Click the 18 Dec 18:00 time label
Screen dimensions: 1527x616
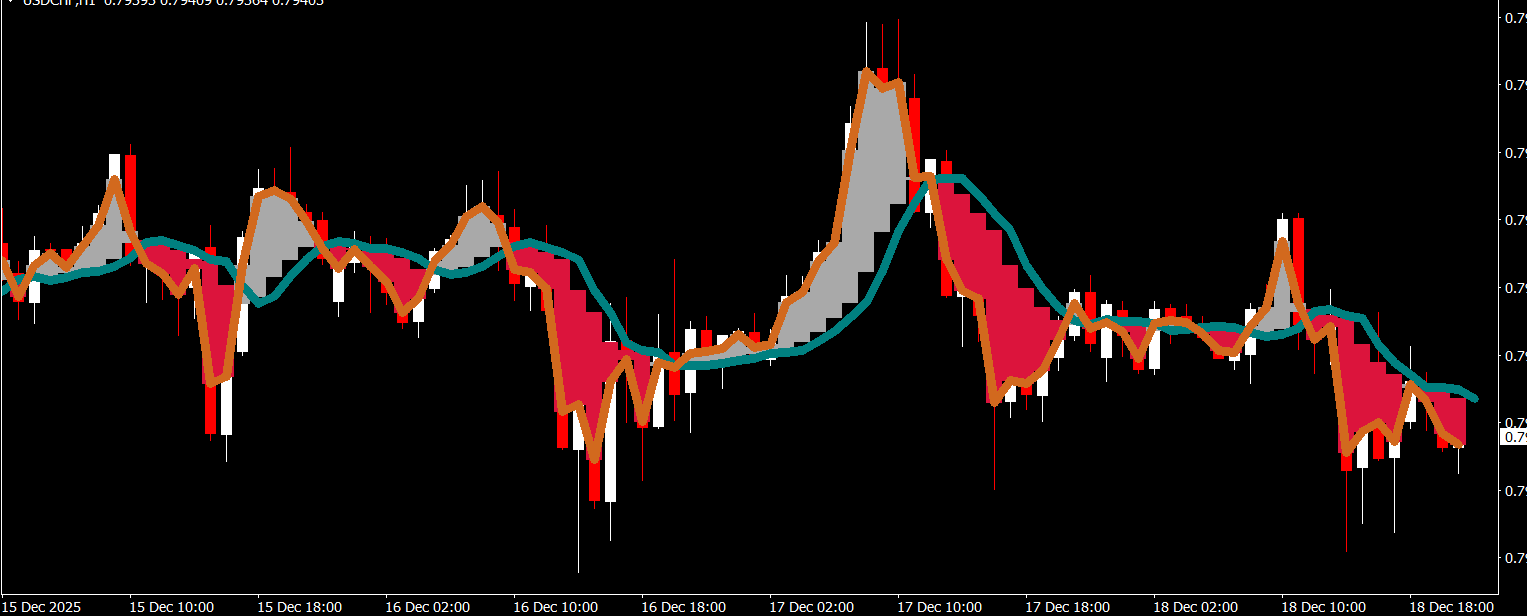pyautogui.click(x=1452, y=607)
